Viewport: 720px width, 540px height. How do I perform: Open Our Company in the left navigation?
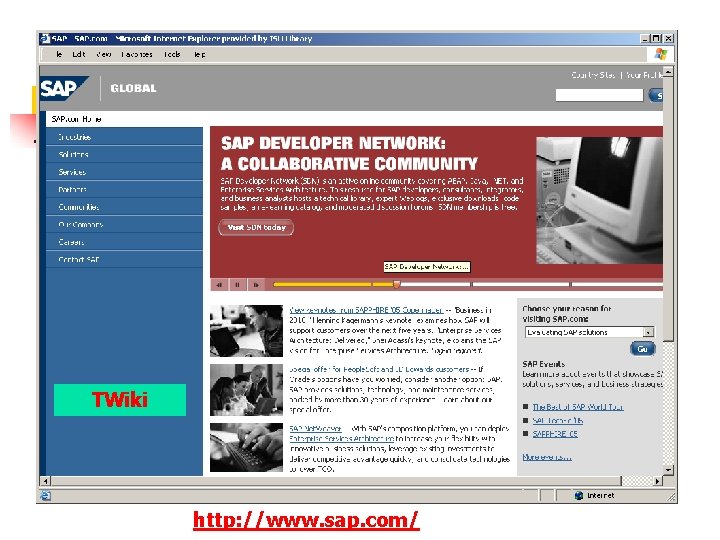pos(124,224)
